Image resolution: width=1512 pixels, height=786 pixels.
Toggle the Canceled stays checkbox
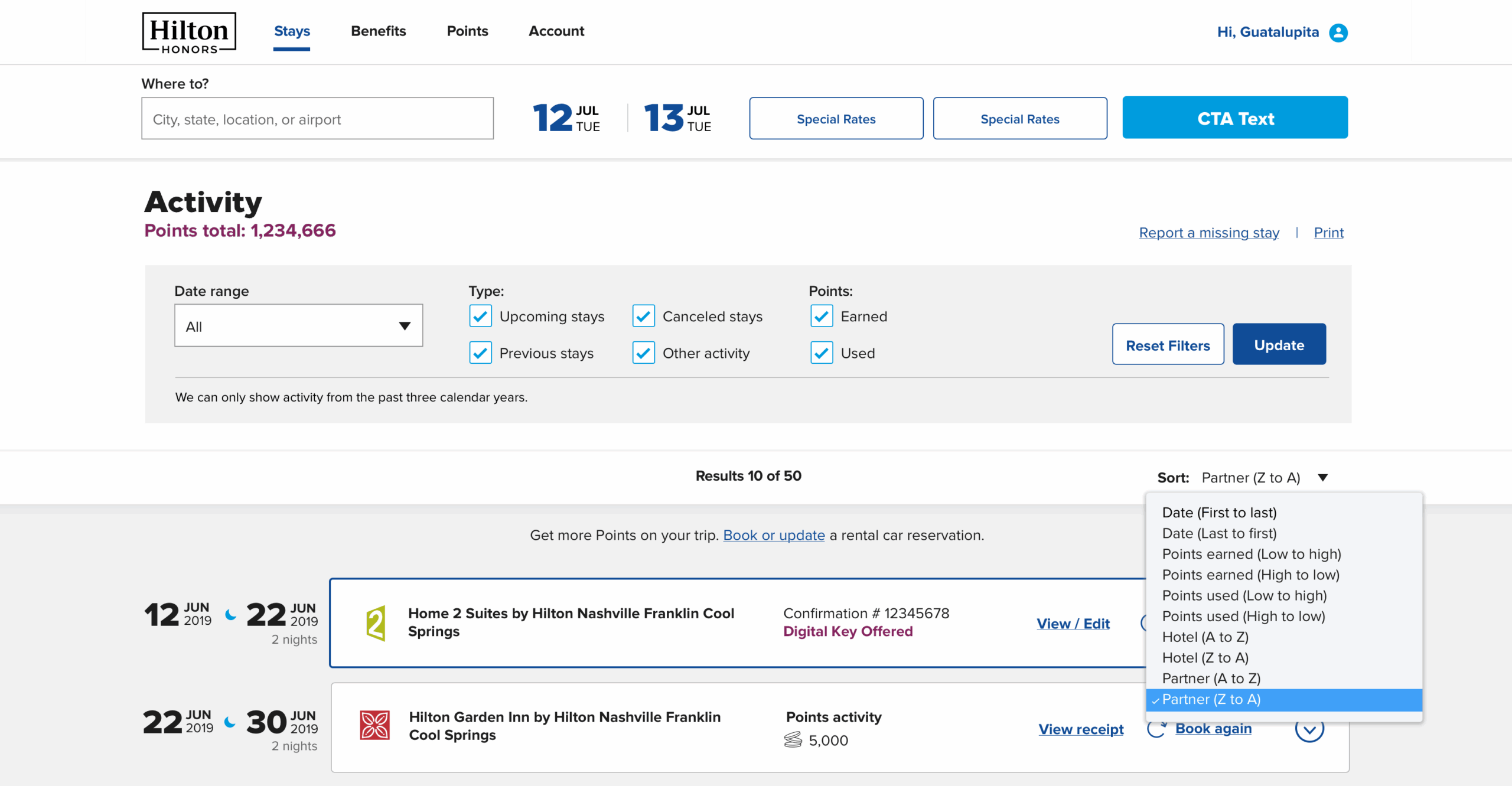coord(643,317)
